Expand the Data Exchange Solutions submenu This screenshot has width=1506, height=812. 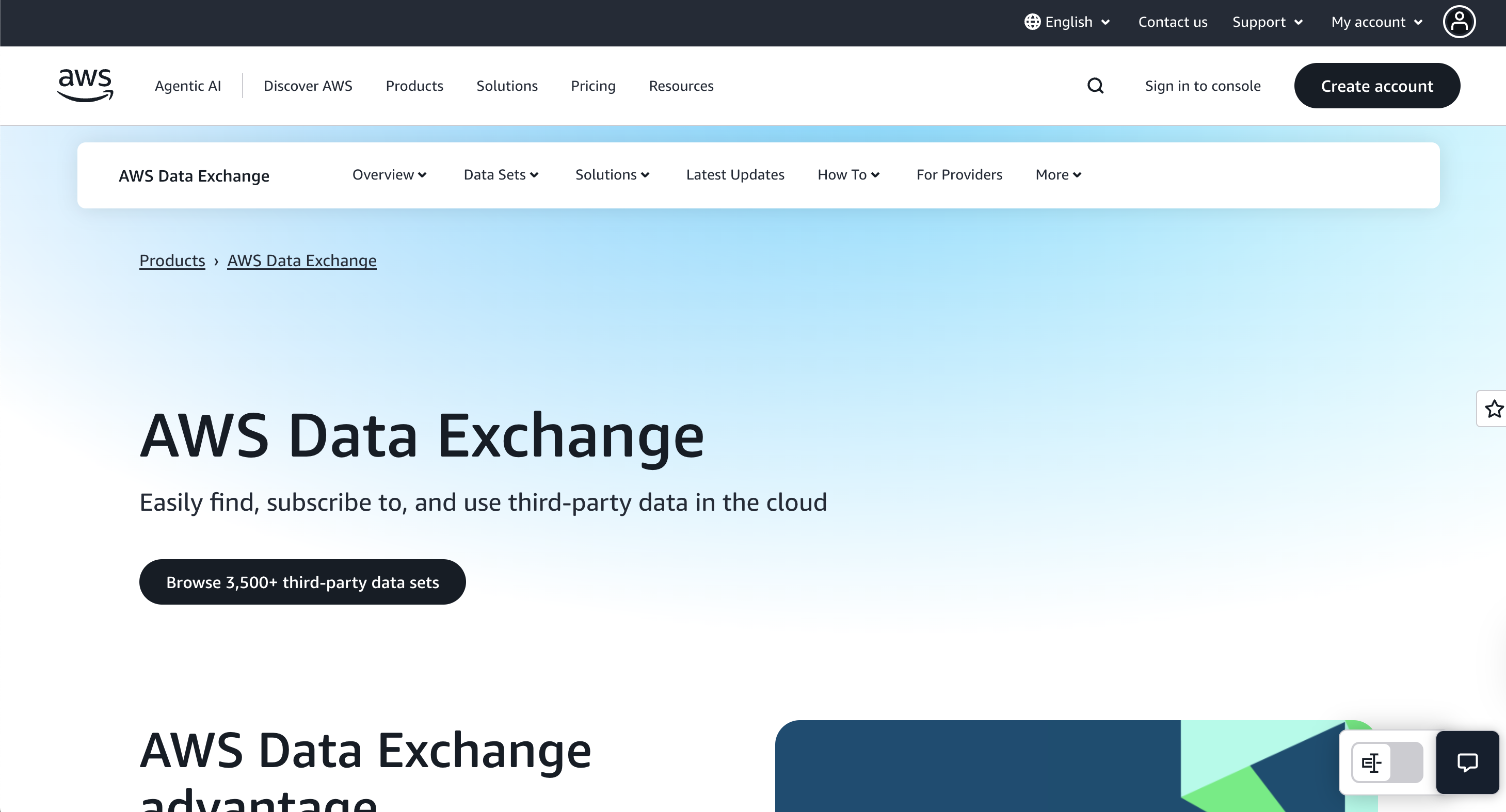[612, 175]
